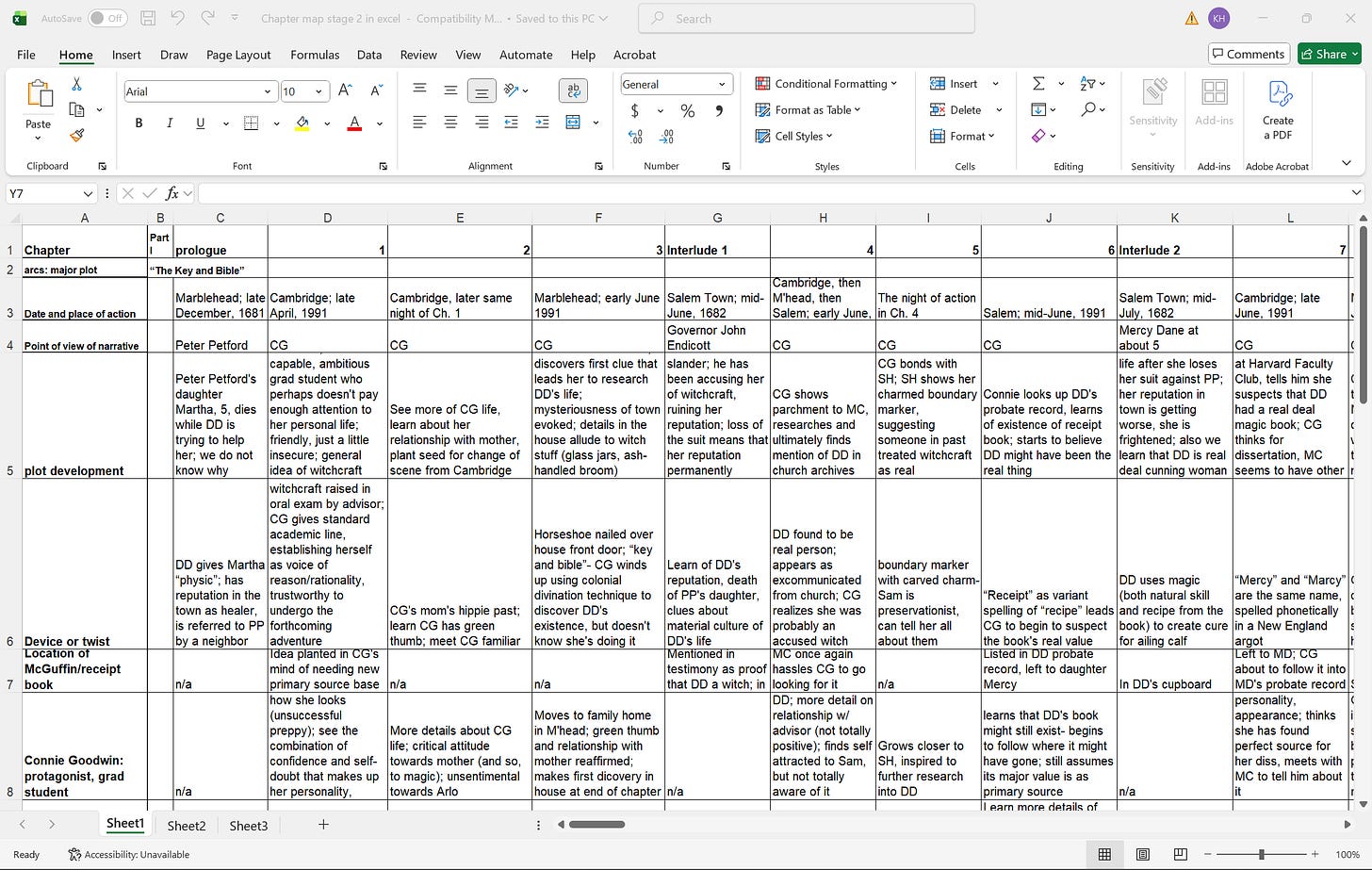Expand Format as Table menu
The height and width of the screenshot is (870, 1372).
coord(808,109)
